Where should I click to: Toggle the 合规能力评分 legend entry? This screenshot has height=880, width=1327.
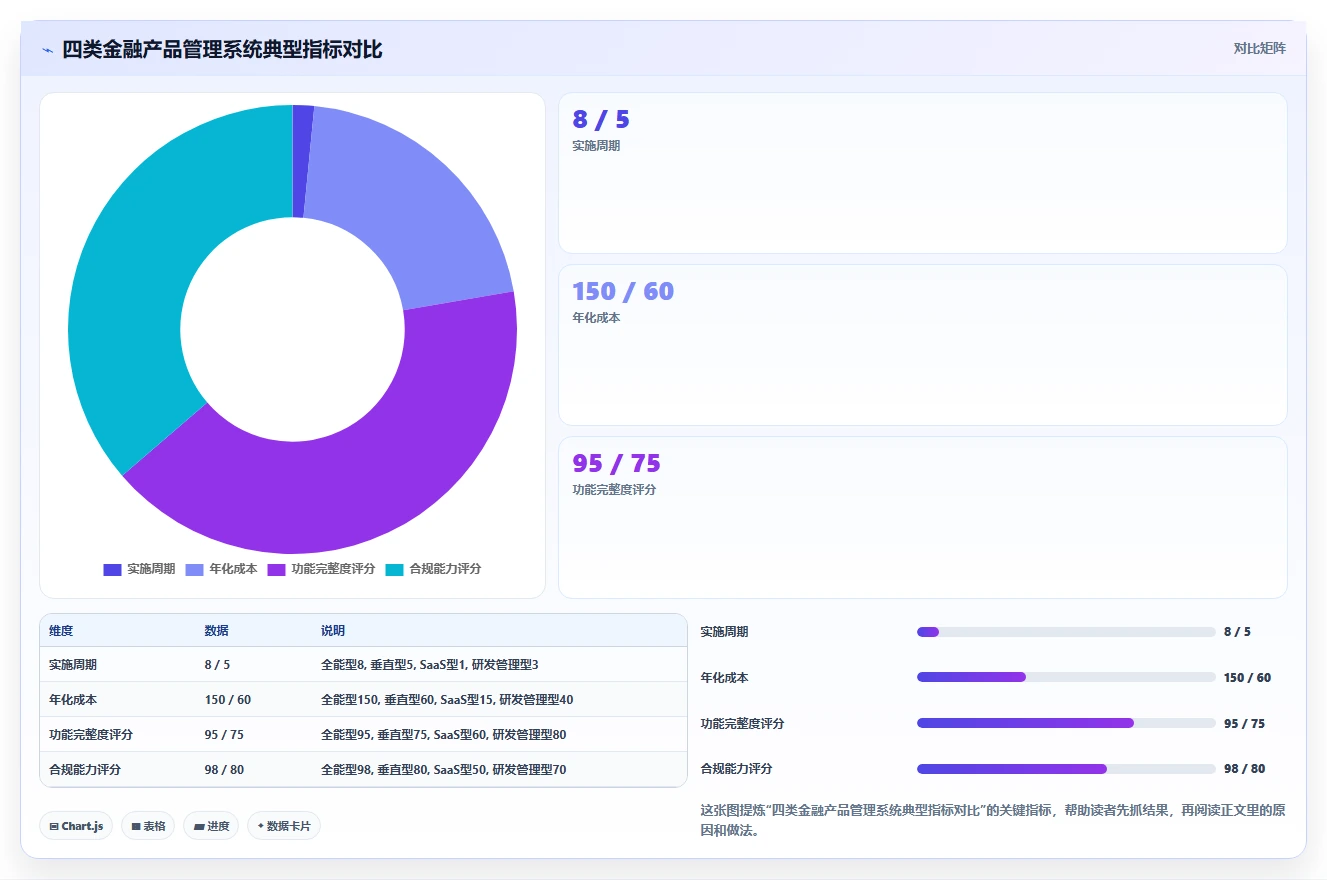tap(433, 569)
